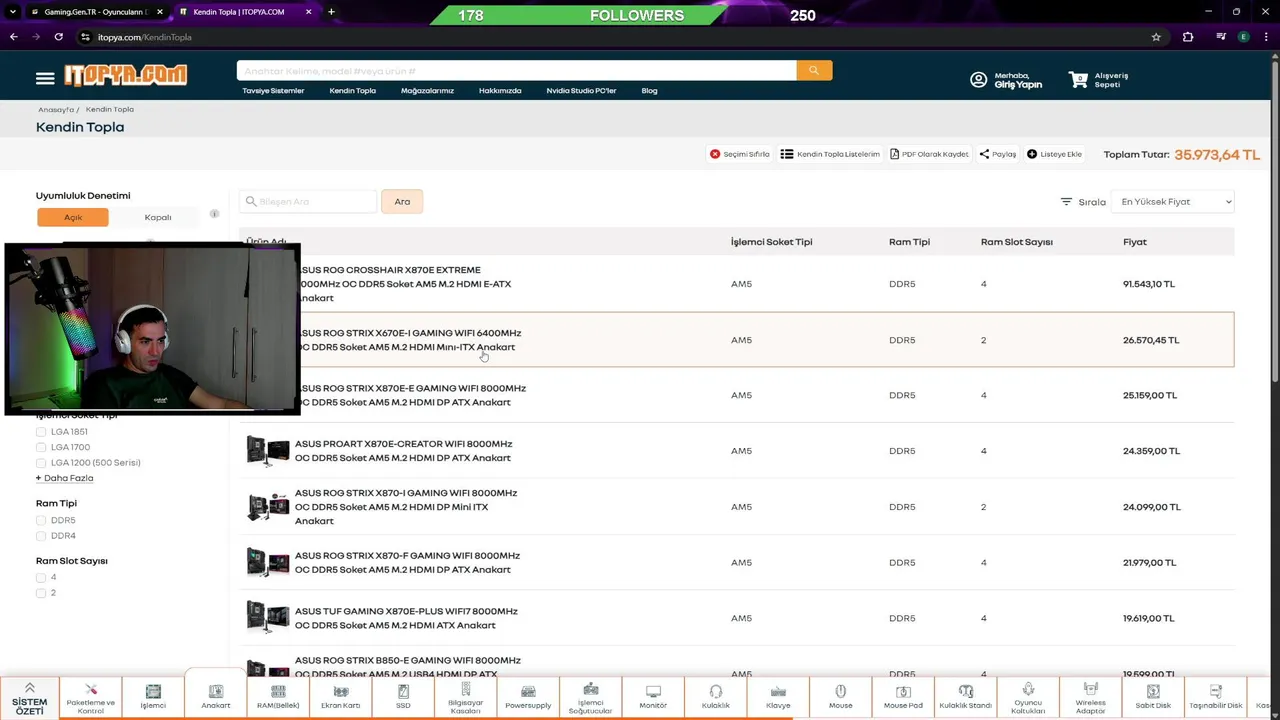The width and height of the screenshot is (1280, 720).
Task: Click compatibility info icon
Action: tap(214, 214)
